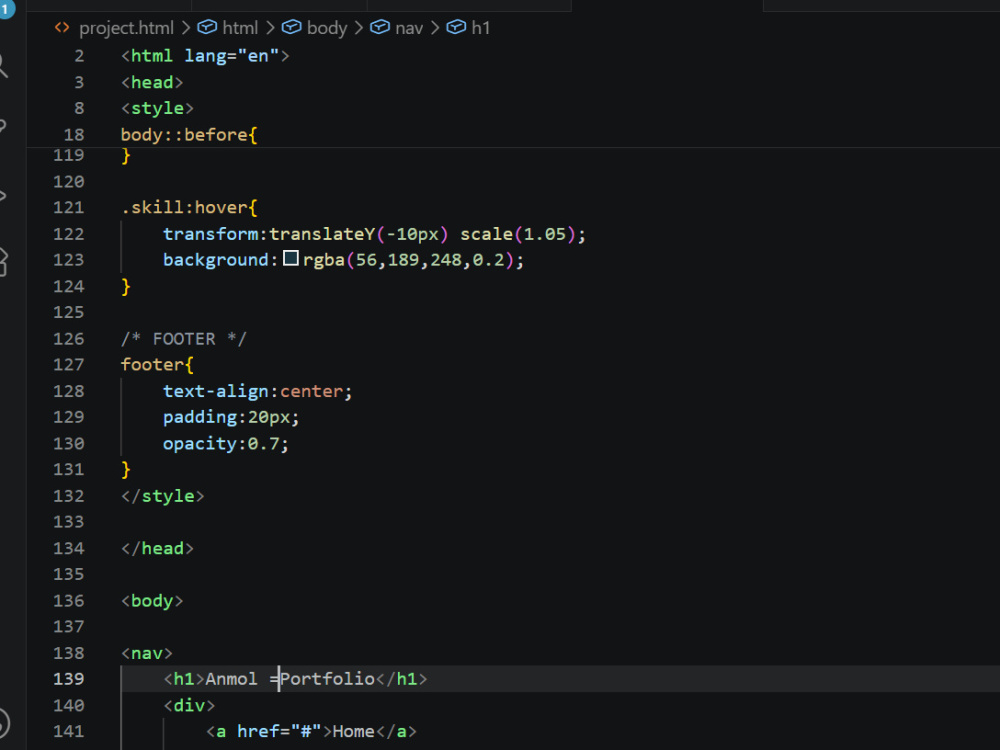The width and height of the screenshot is (1000, 750).
Task: Open Search view in the activity bar
Action: [3, 65]
